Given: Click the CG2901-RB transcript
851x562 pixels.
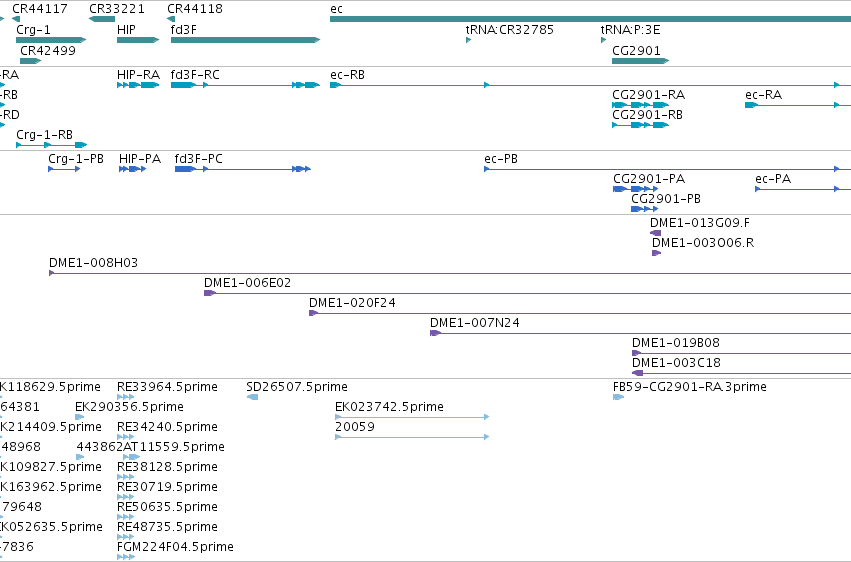Looking at the screenshot, I should click(x=640, y=125).
